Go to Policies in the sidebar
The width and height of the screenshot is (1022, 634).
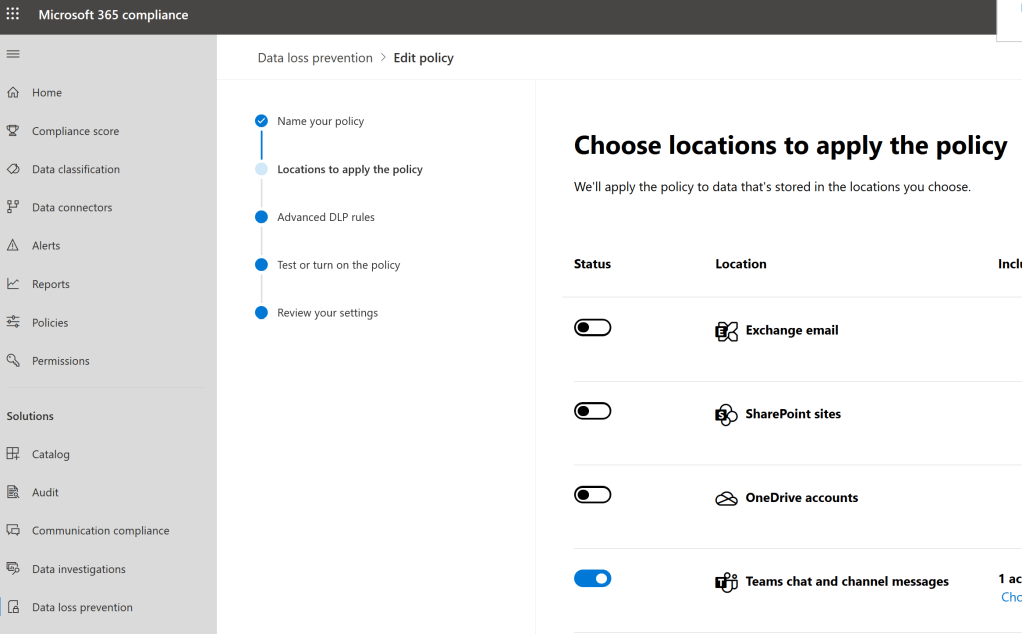[x=50, y=322]
